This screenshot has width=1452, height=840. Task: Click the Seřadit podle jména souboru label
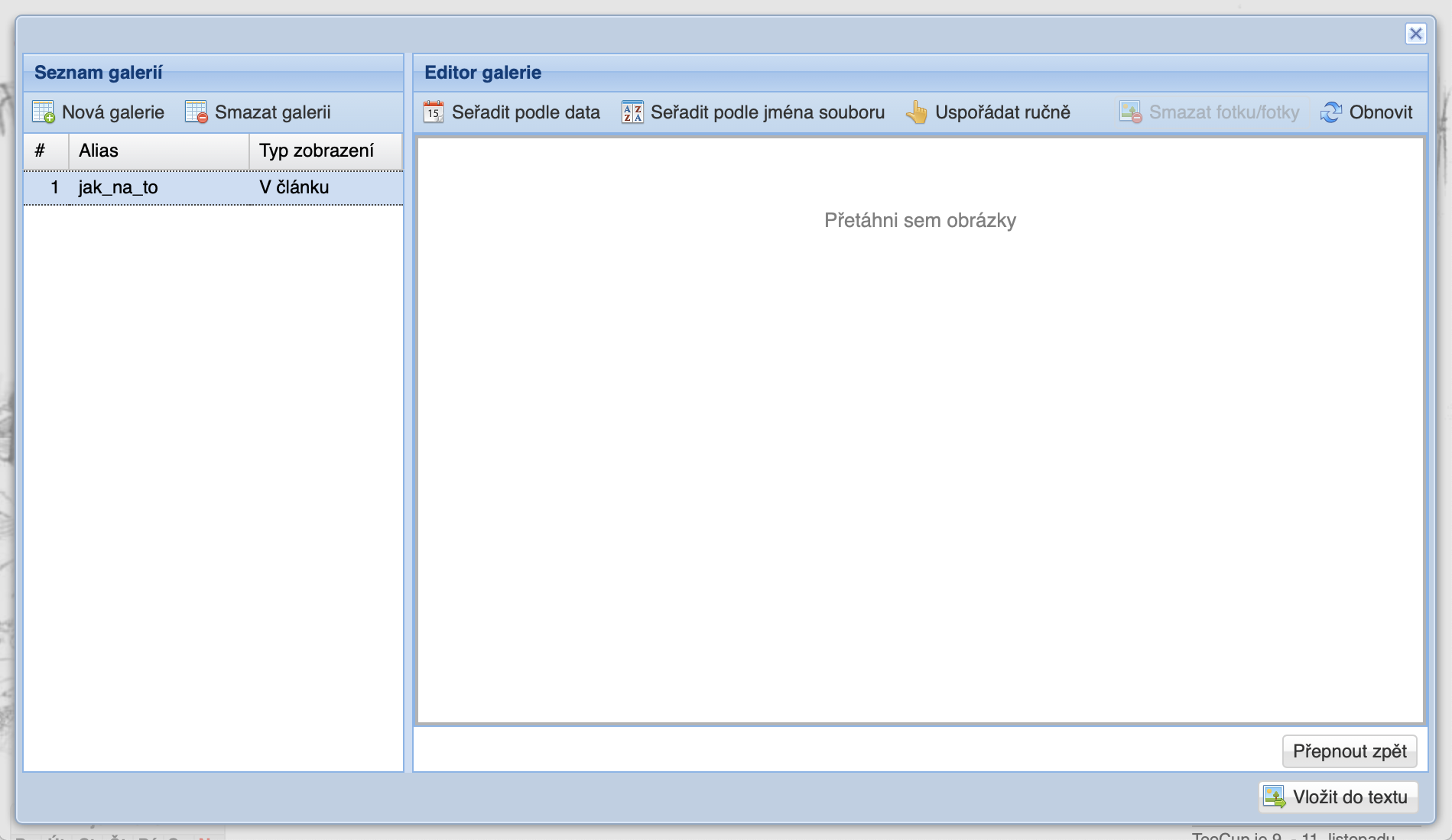(767, 112)
